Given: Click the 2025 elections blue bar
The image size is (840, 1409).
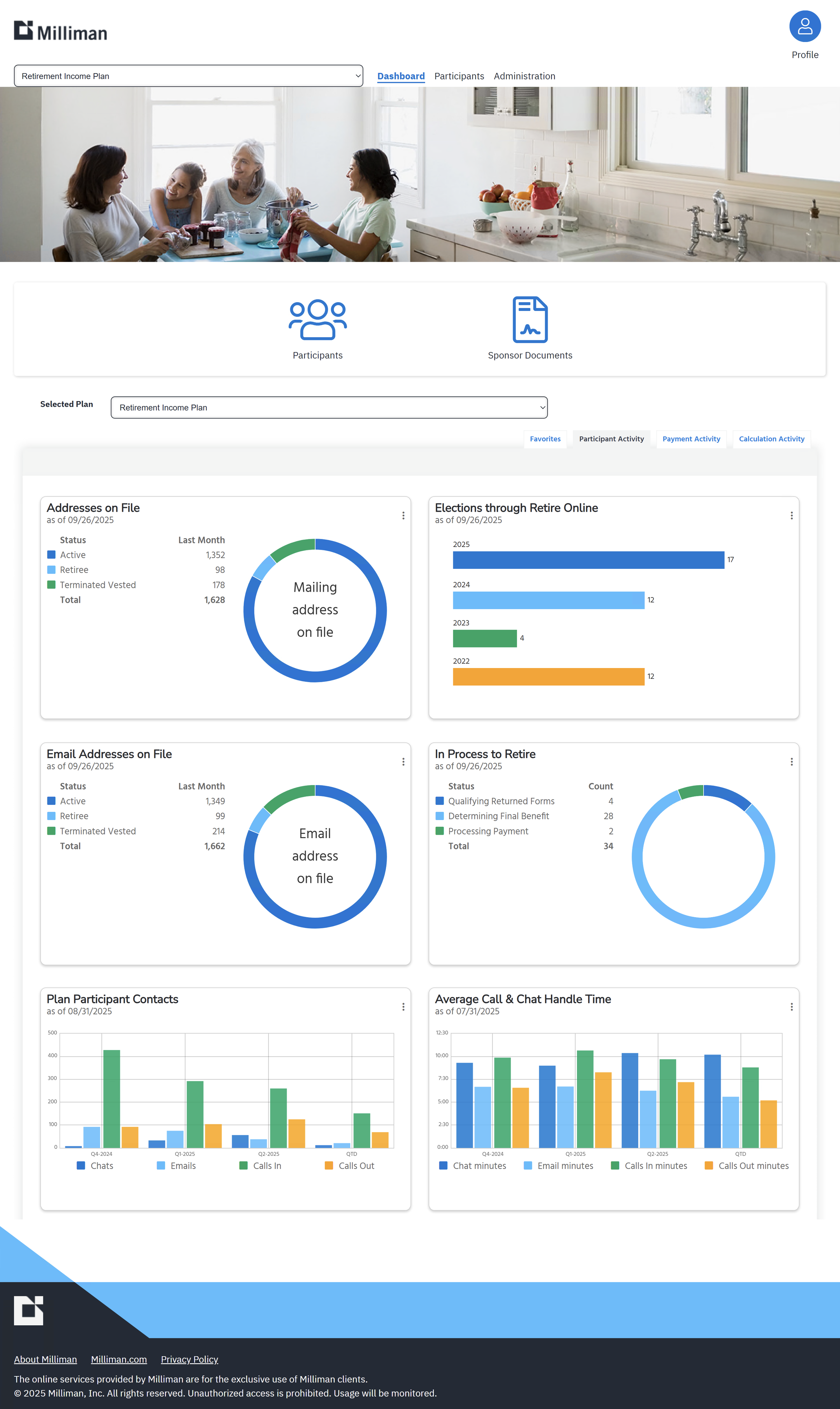Looking at the screenshot, I should tap(588, 559).
